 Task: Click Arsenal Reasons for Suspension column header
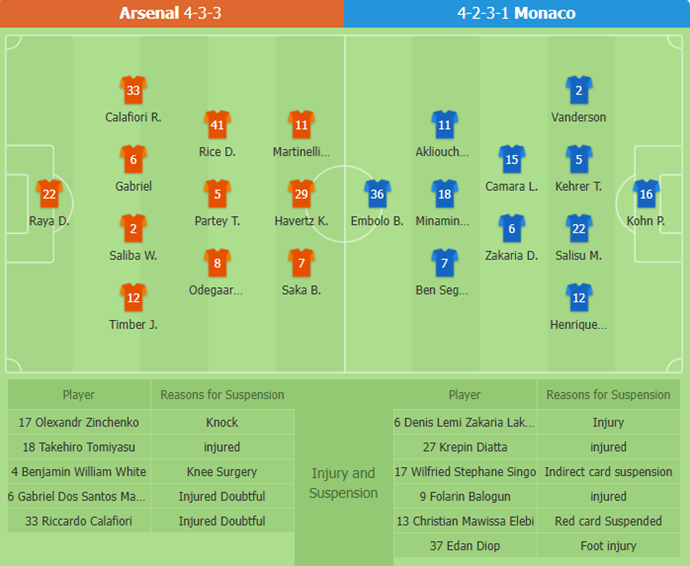tap(222, 394)
